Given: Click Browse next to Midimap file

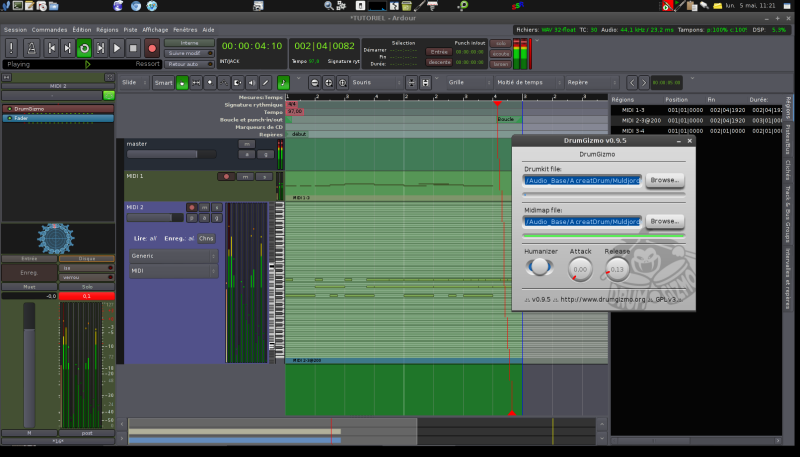Looking at the screenshot, I should 664,221.
